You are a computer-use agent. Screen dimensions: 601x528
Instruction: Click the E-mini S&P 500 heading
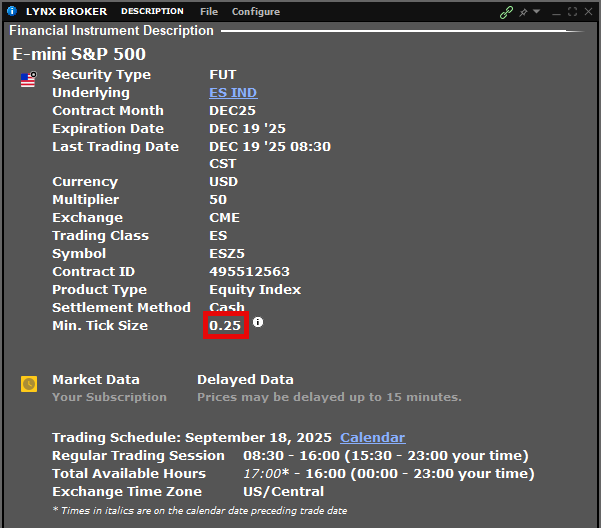[79, 54]
